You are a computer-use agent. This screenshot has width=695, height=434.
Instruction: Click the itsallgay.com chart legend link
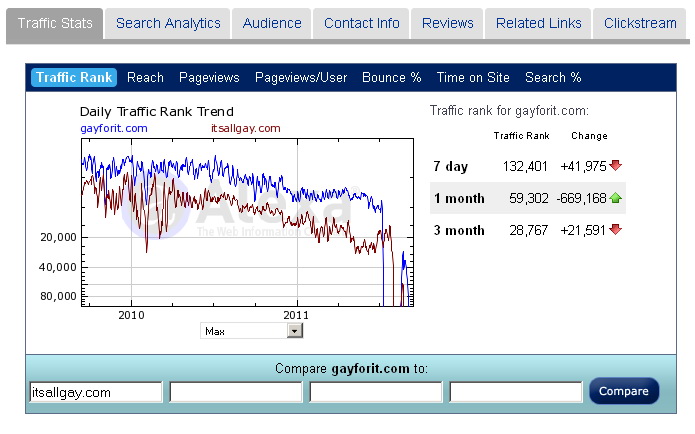246,129
